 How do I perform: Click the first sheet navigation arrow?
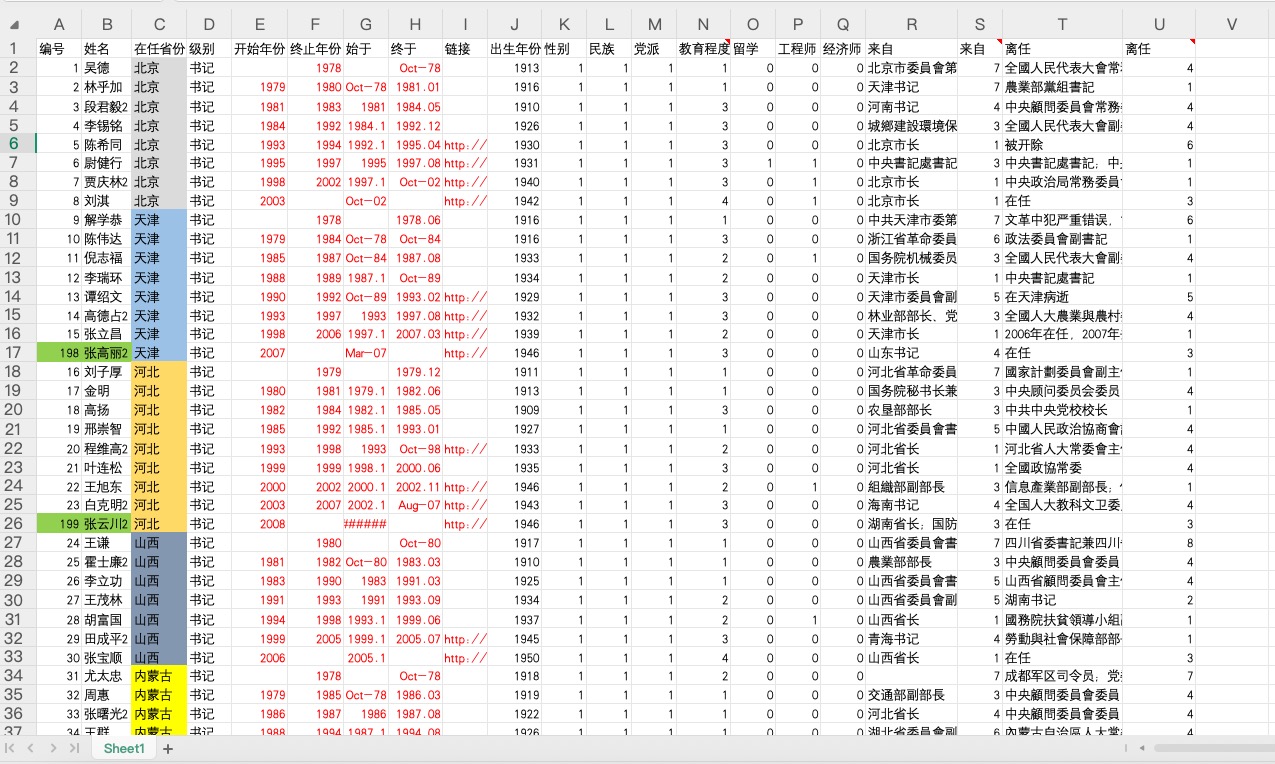[x=11, y=748]
